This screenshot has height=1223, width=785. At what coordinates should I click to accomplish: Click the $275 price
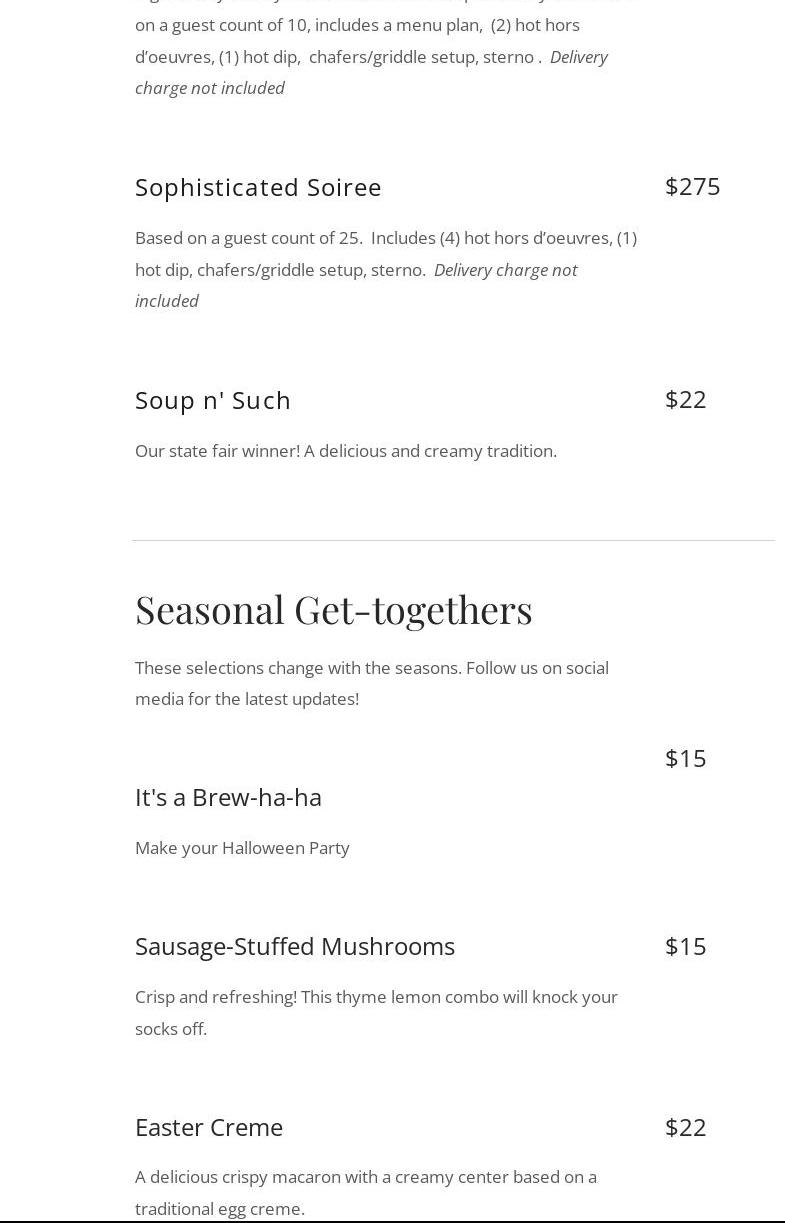click(692, 186)
